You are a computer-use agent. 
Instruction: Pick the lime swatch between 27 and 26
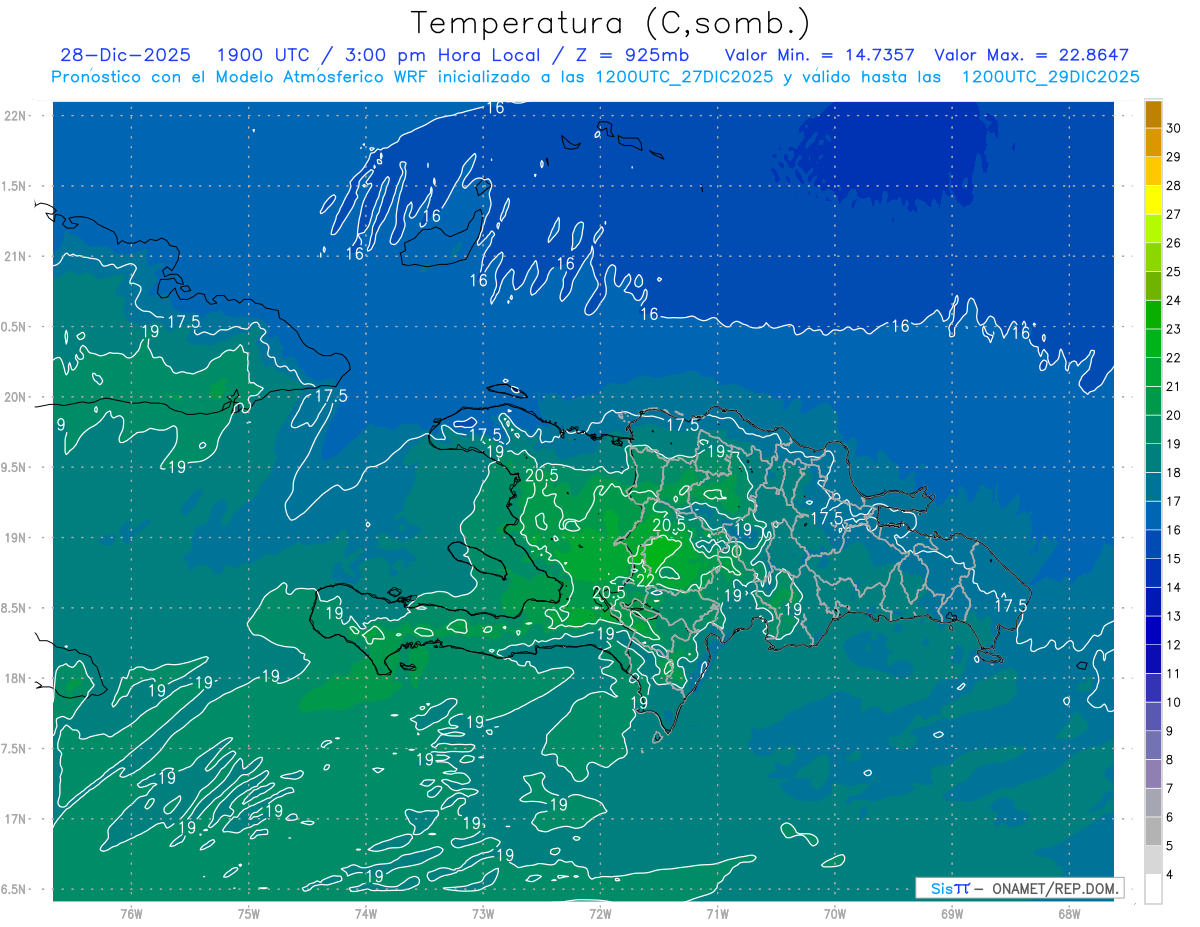(x=1153, y=228)
